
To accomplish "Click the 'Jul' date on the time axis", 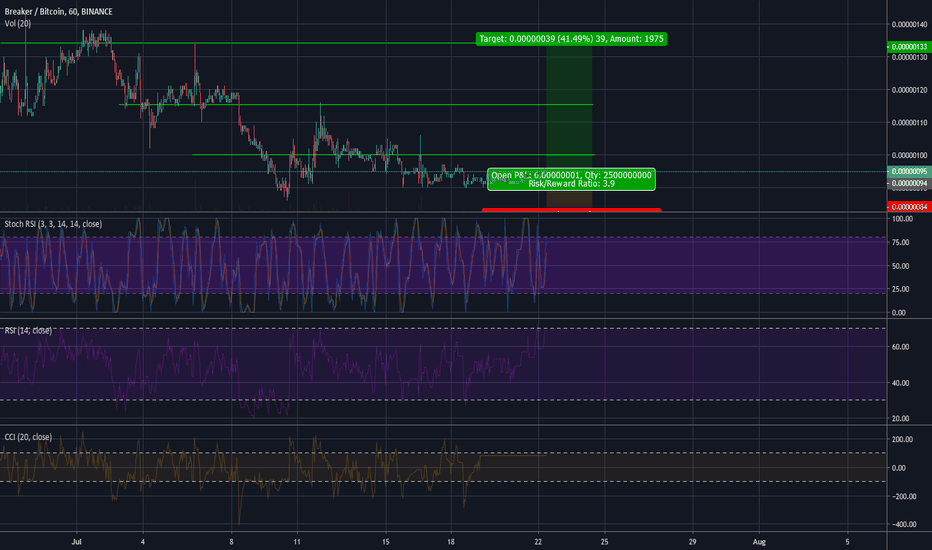I will coord(76,542).
